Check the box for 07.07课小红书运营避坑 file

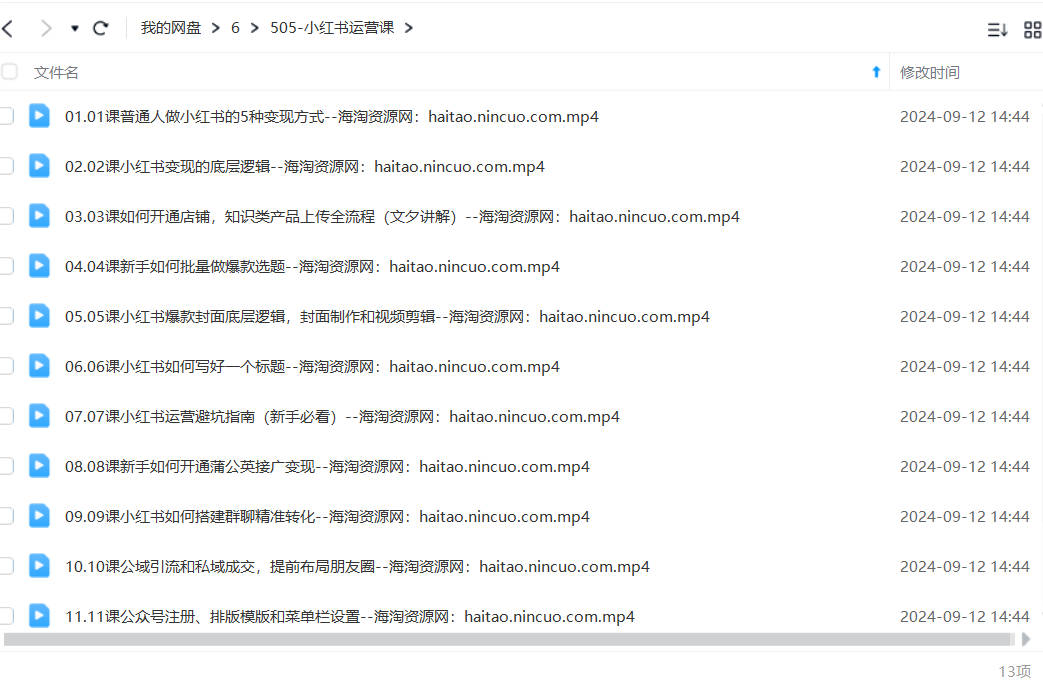[x=6, y=416]
